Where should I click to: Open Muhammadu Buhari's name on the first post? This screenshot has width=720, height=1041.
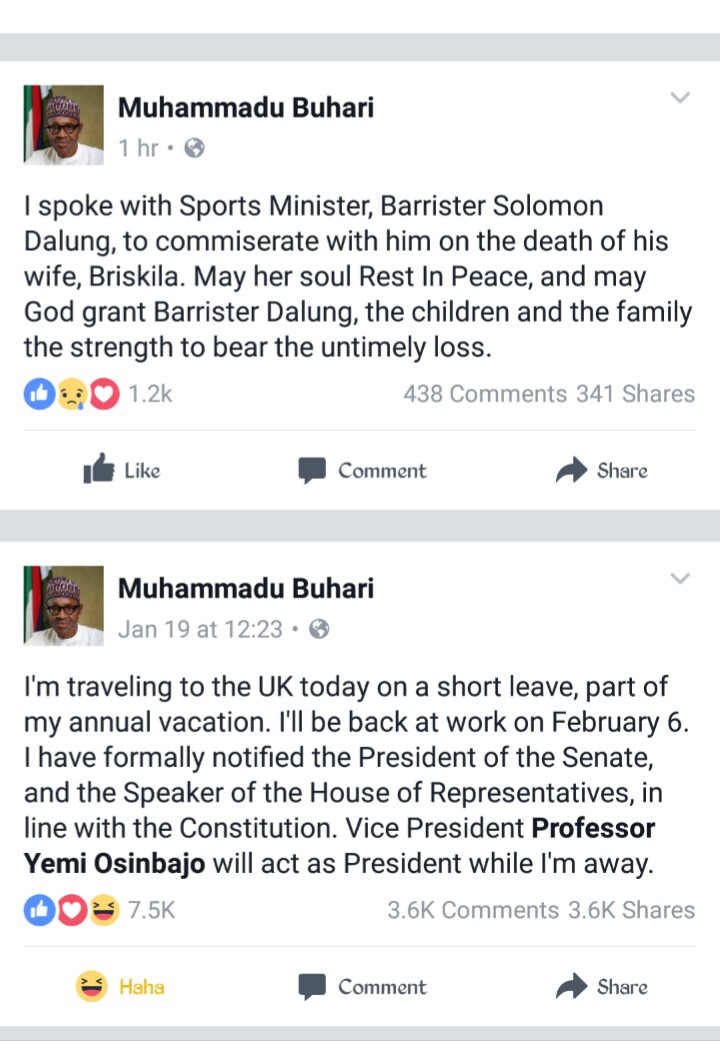[x=245, y=107]
